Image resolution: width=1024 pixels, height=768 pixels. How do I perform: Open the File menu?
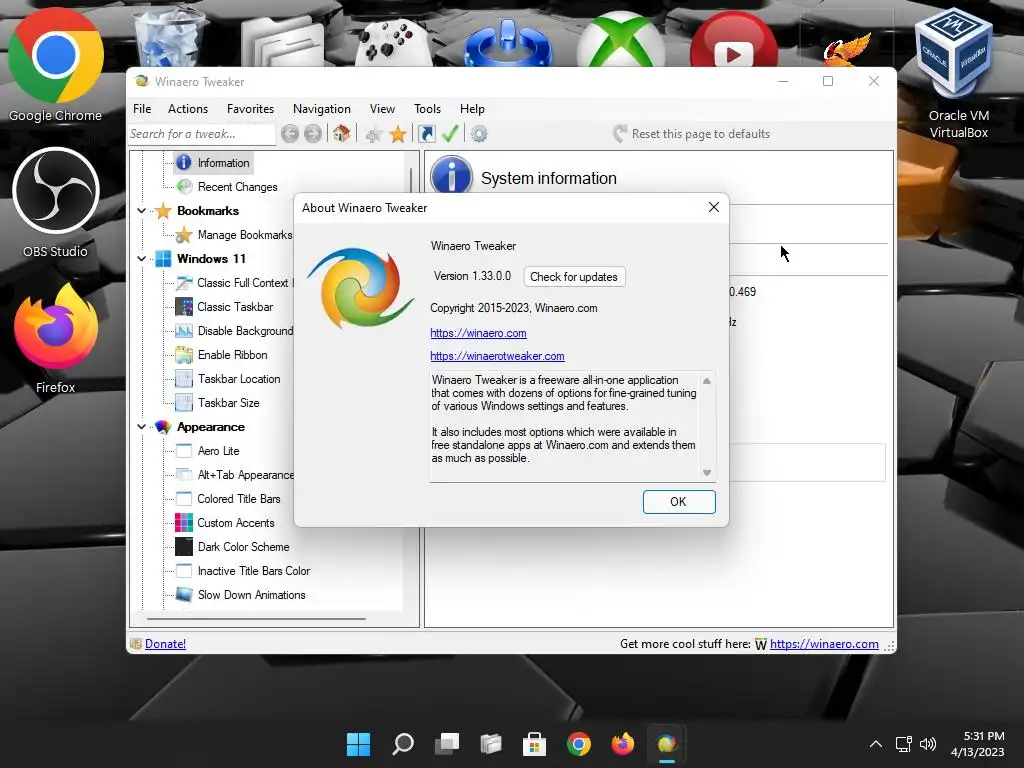142,109
